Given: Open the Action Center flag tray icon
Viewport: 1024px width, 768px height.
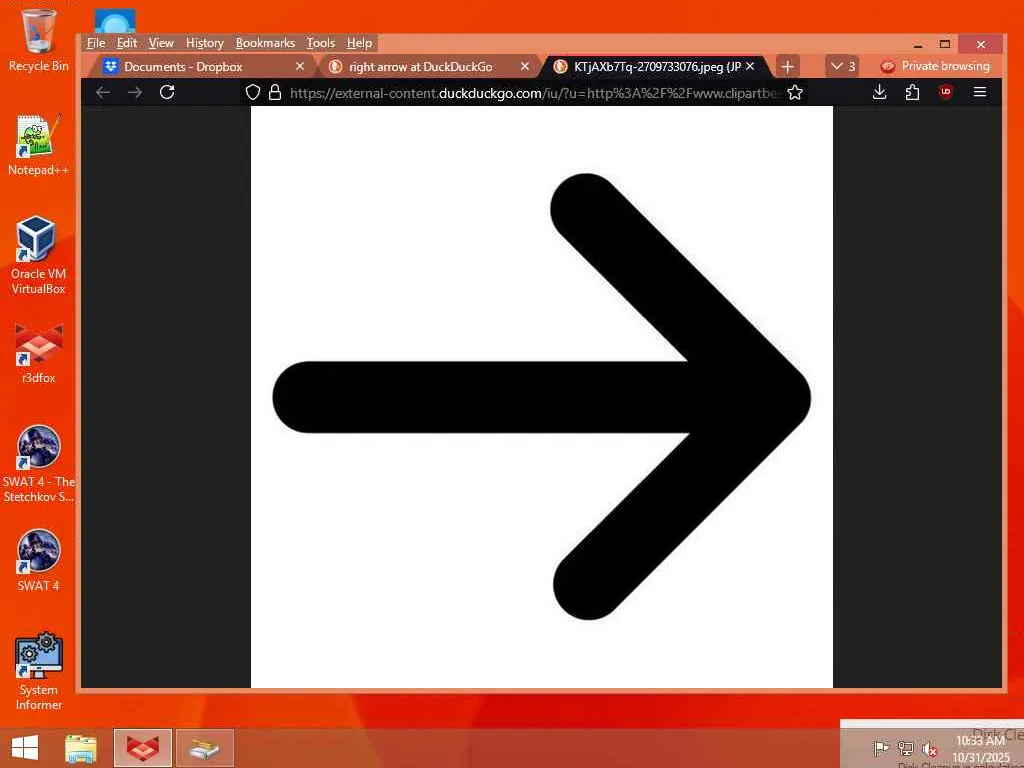Looking at the screenshot, I should 881,748.
